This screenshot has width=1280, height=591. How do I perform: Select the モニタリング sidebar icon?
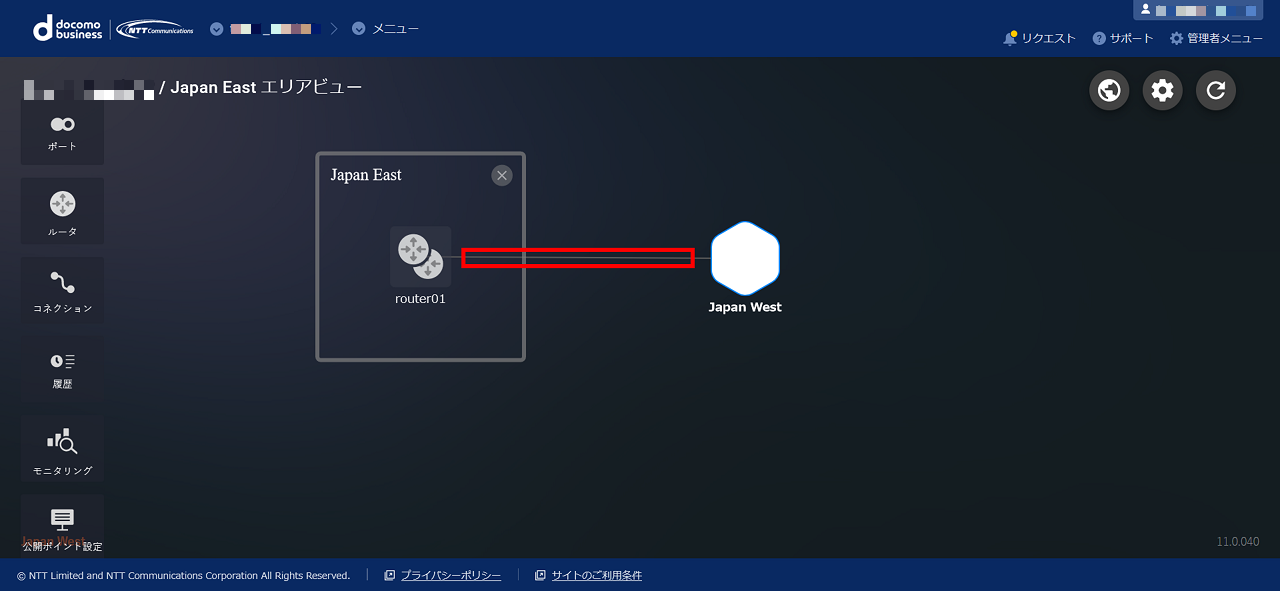[62, 447]
